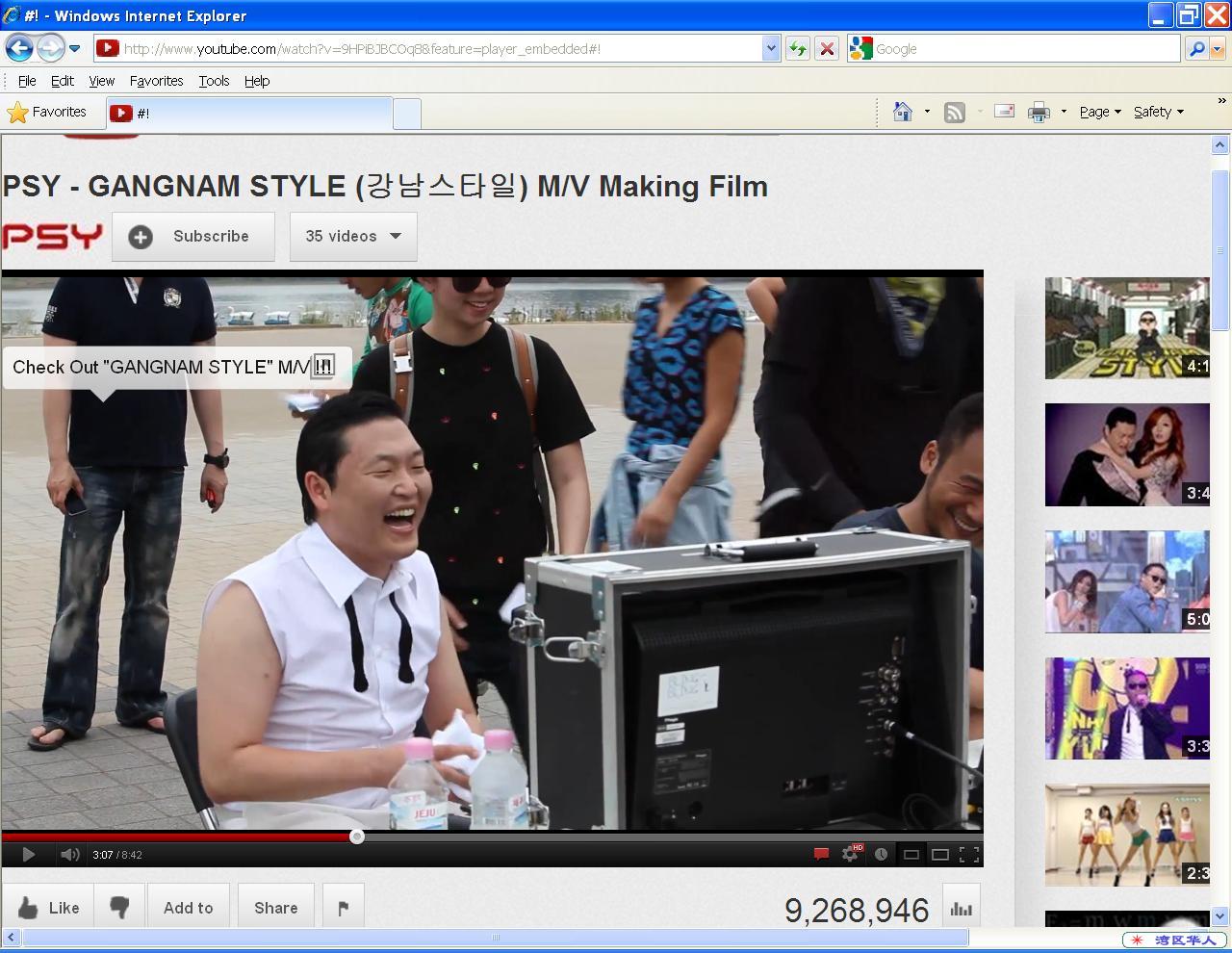Open the dance practice thumbnail with four dancers
This screenshot has width=1232, height=953.
coord(1127,836)
